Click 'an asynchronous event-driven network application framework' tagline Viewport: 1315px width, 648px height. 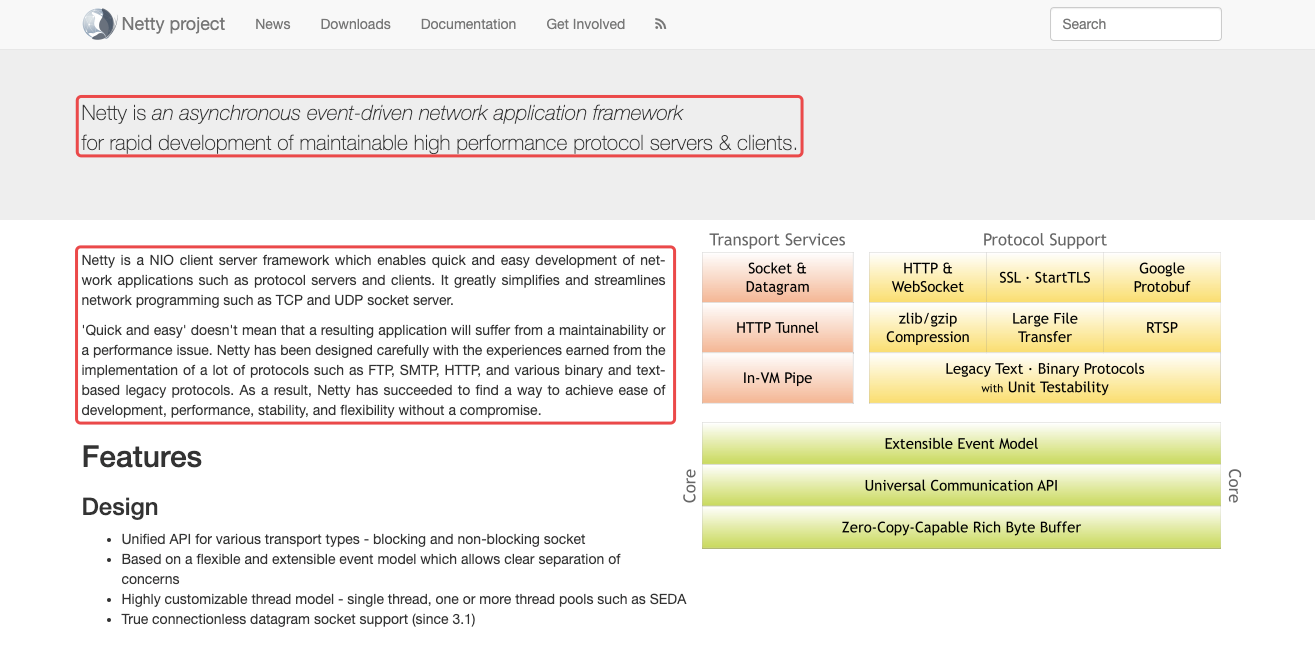tap(417, 113)
